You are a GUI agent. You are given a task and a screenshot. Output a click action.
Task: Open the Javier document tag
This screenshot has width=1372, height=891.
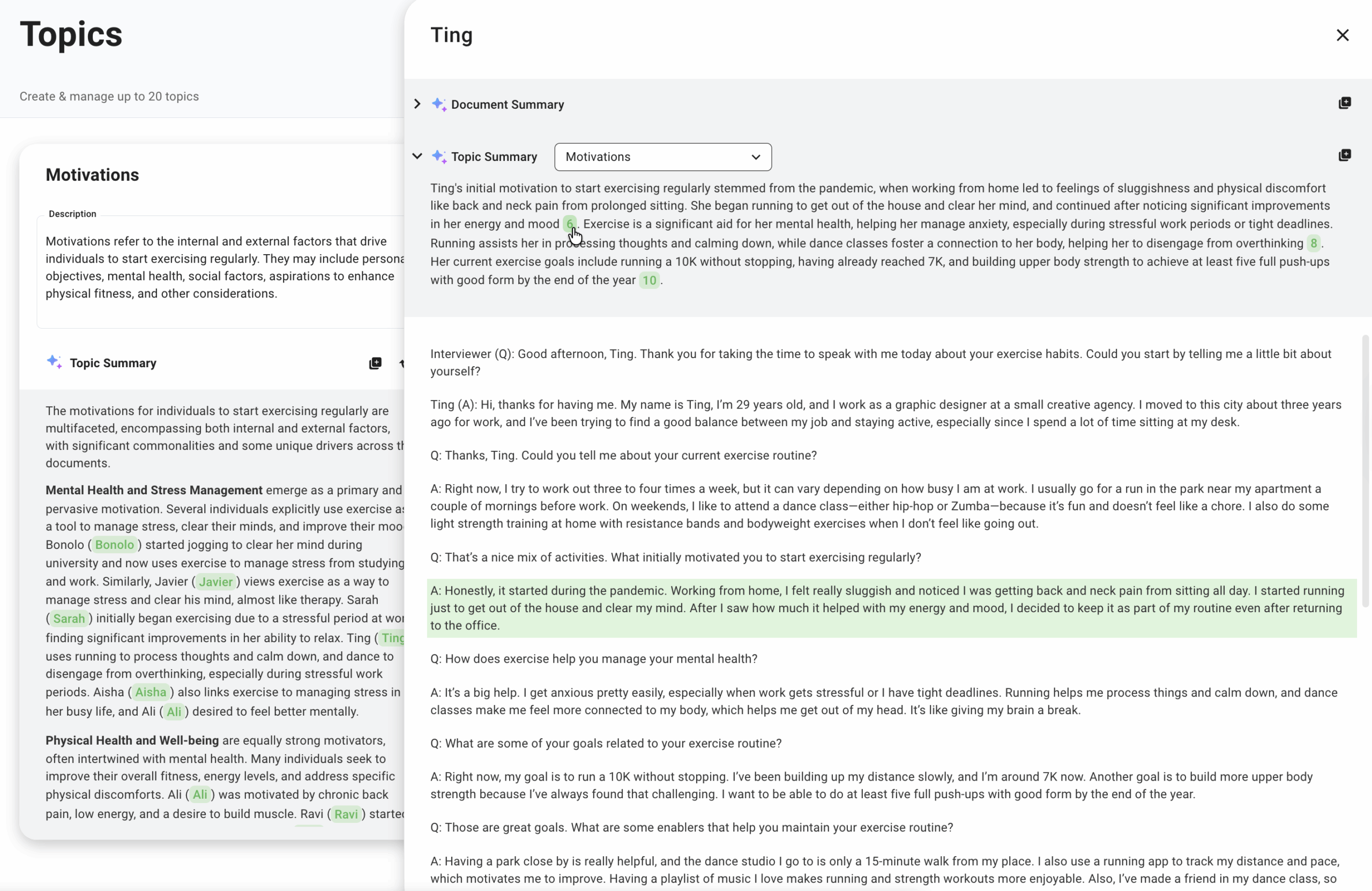215,581
